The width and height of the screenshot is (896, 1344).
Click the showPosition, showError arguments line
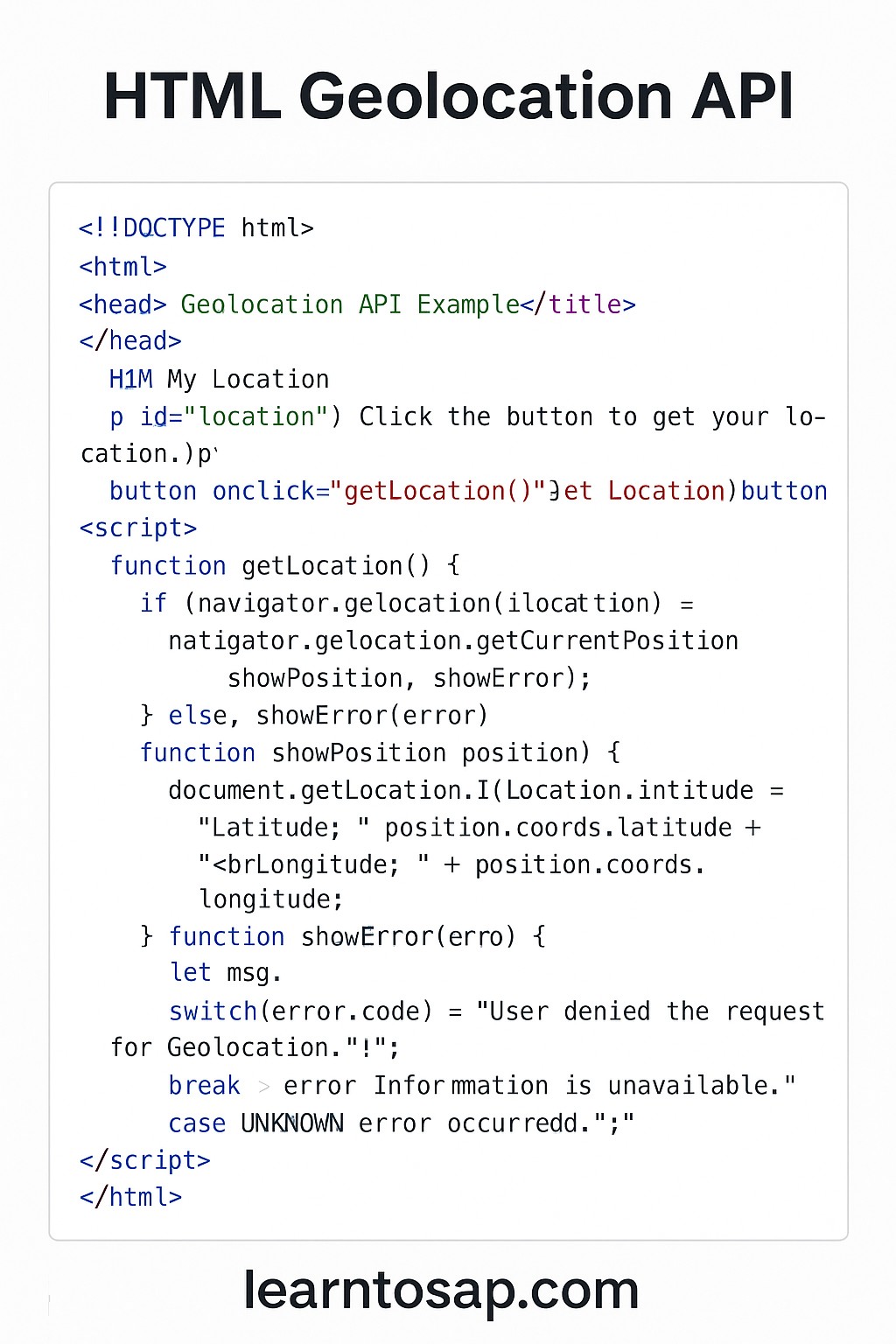point(409,678)
